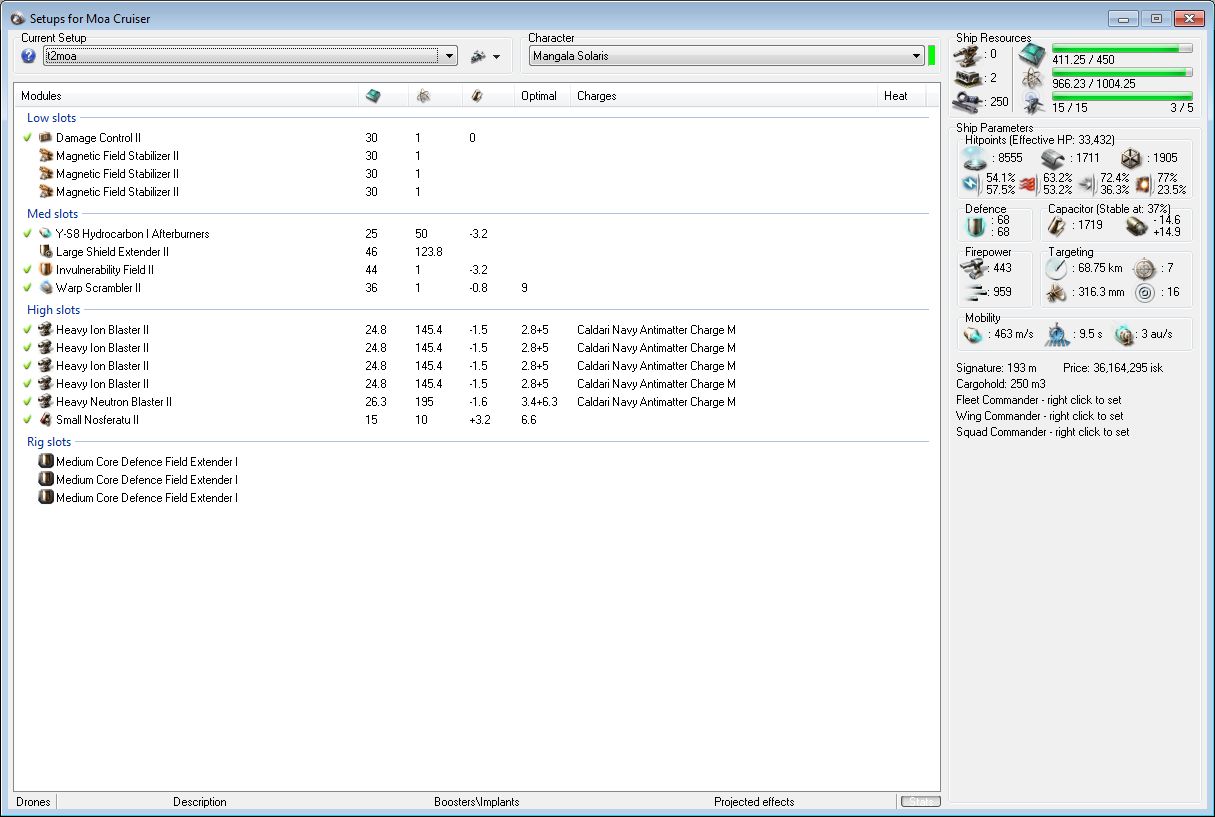This screenshot has height=817, width=1215.
Task: Select the Small Nosferatu II module icon
Action: tap(45, 420)
